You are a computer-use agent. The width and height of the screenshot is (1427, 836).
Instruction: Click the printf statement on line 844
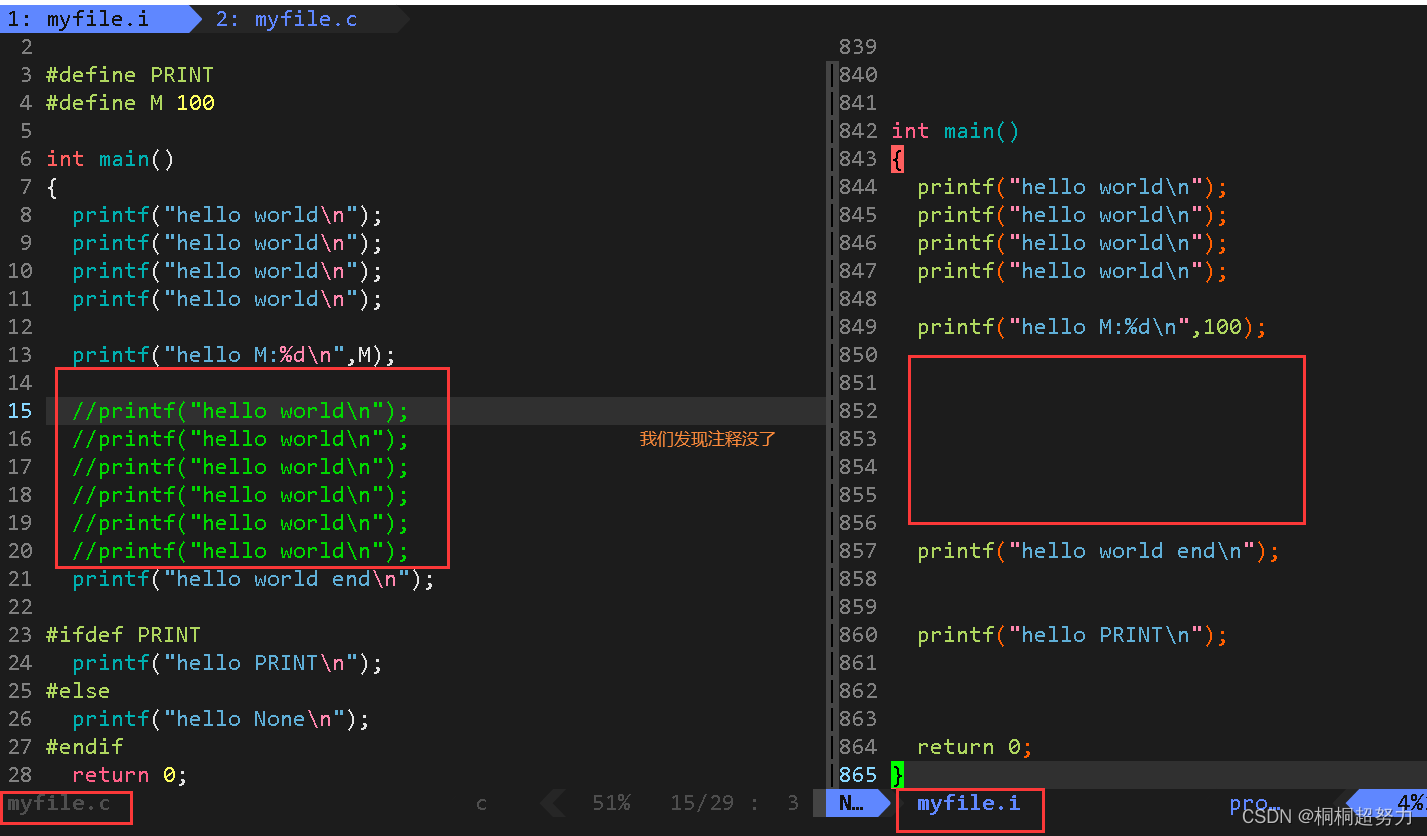[1072, 187]
